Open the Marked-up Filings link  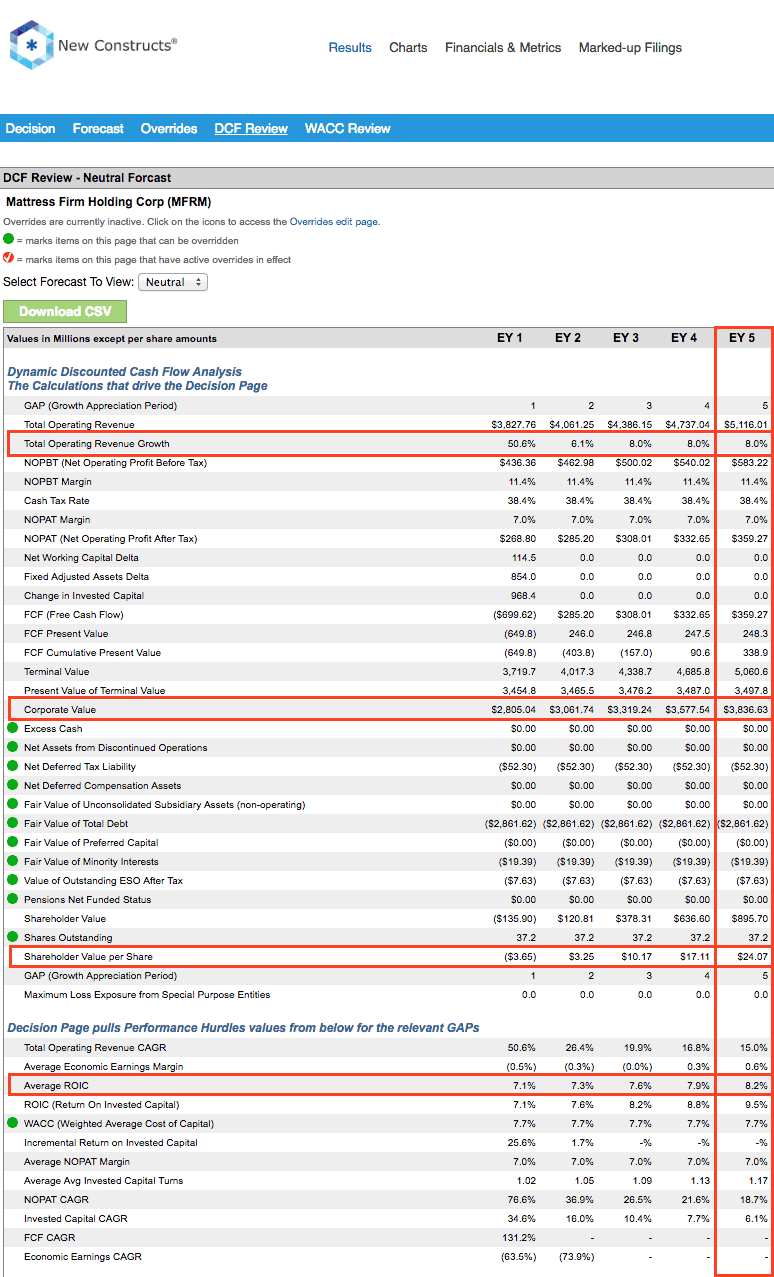[x=630, y=47]
